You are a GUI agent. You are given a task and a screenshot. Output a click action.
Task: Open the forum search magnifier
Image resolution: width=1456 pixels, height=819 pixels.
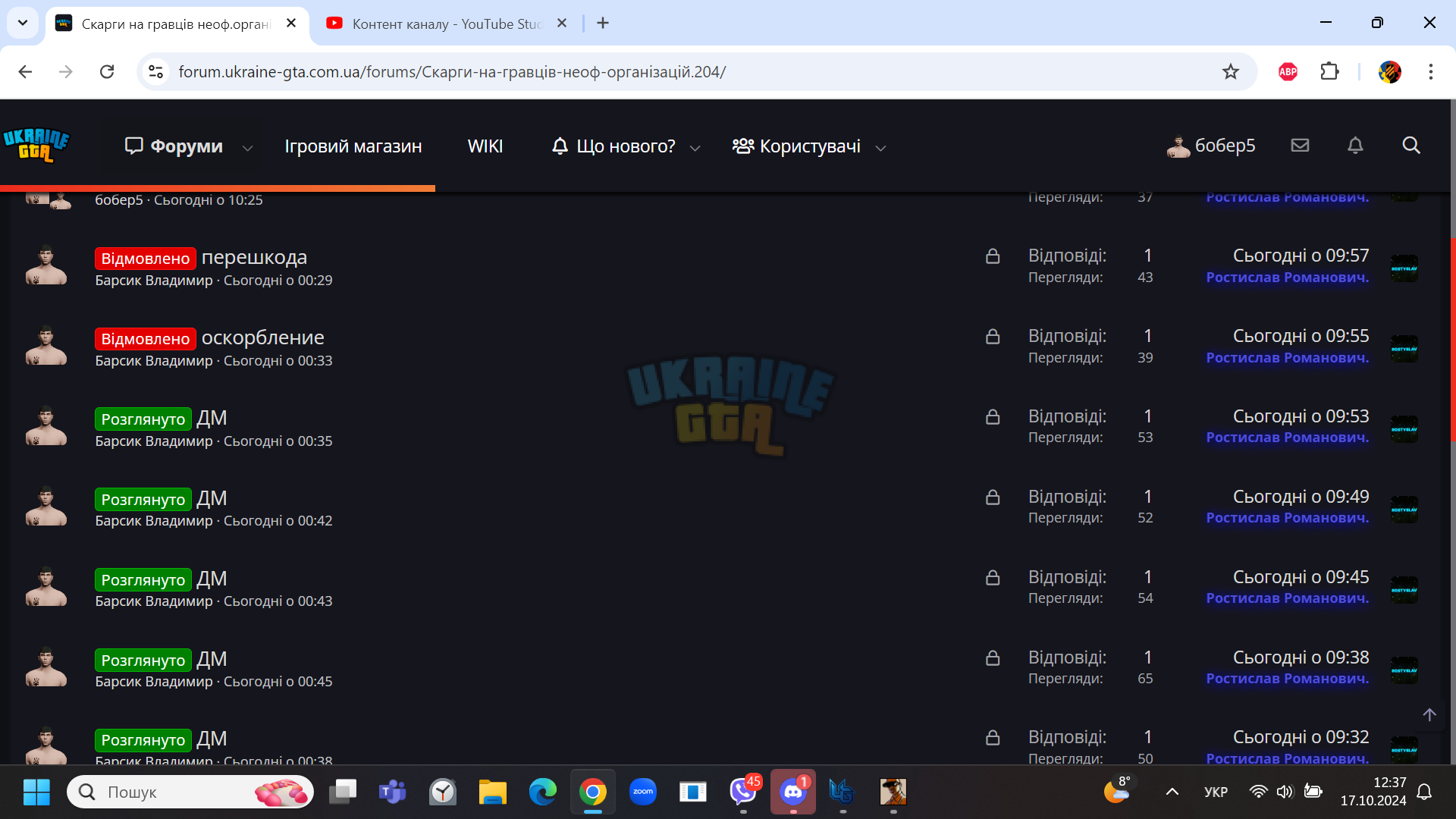pyautogui.click(x=1410, y=145)
